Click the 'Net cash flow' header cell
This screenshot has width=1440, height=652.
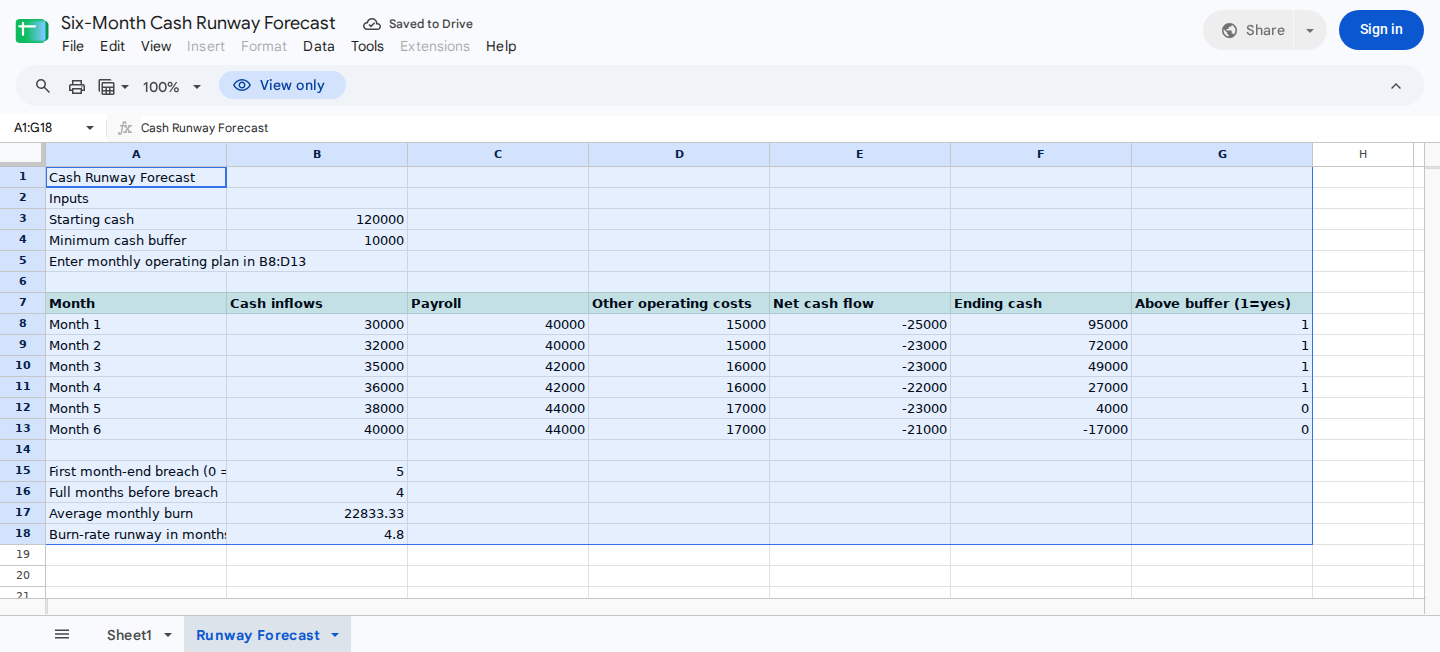(x=860, y=303)
